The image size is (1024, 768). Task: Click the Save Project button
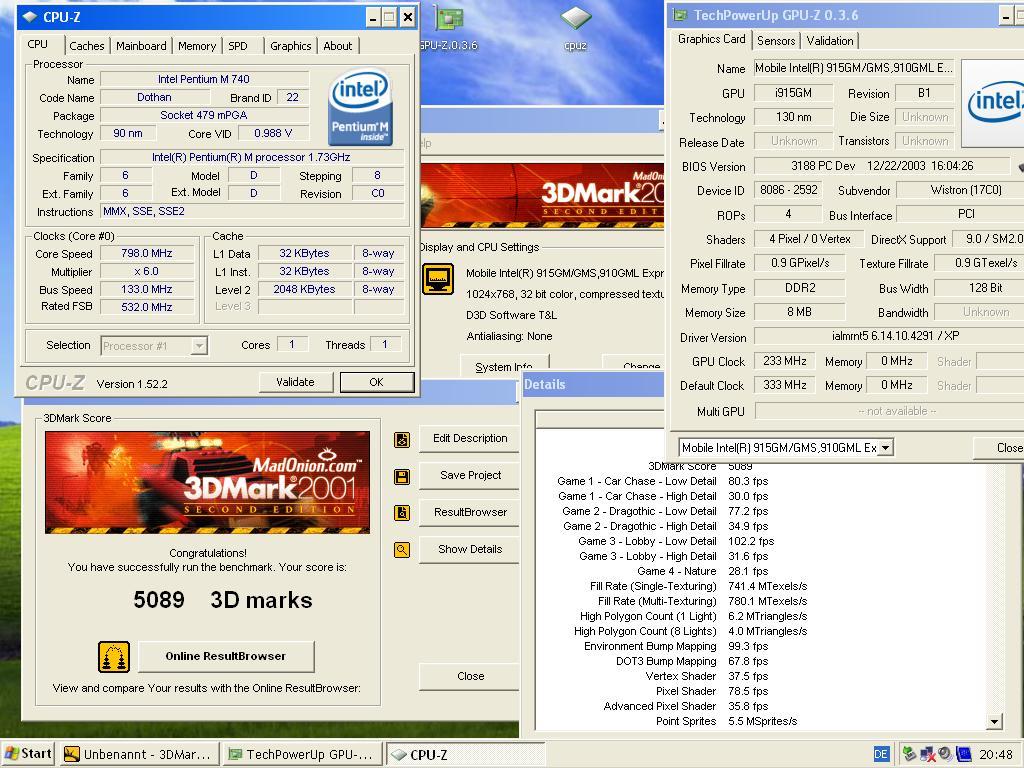pyautogui.click(x=470, y=475)
